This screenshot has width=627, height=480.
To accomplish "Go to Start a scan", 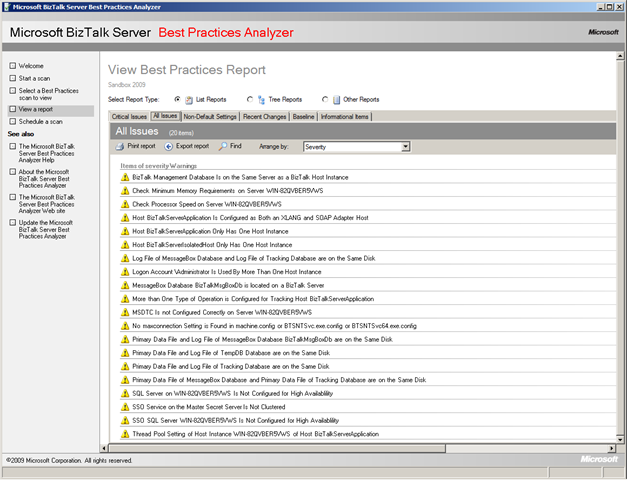I will [34, 78].
